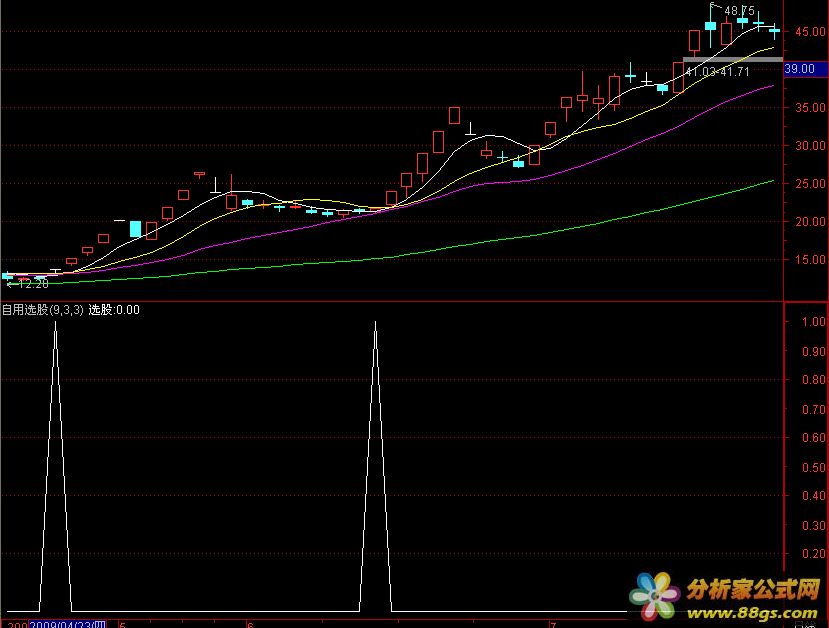Click the gray gap marker bar
The height and width of the screenshot is (628, 829).
733,60
